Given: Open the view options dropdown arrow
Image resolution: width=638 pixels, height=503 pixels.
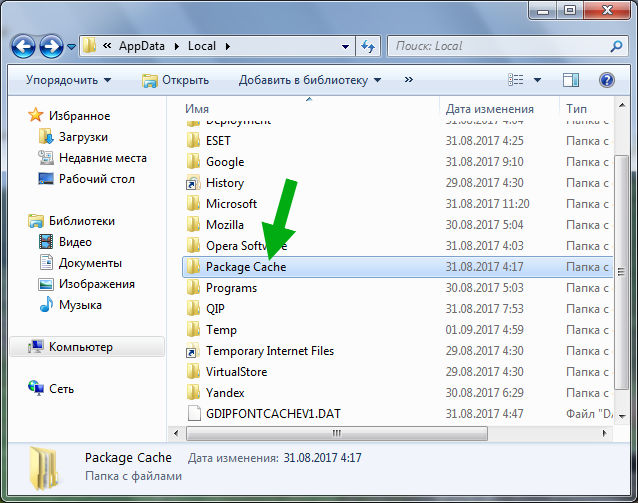Looking at the screenshot, I should (x=537, y=80).
